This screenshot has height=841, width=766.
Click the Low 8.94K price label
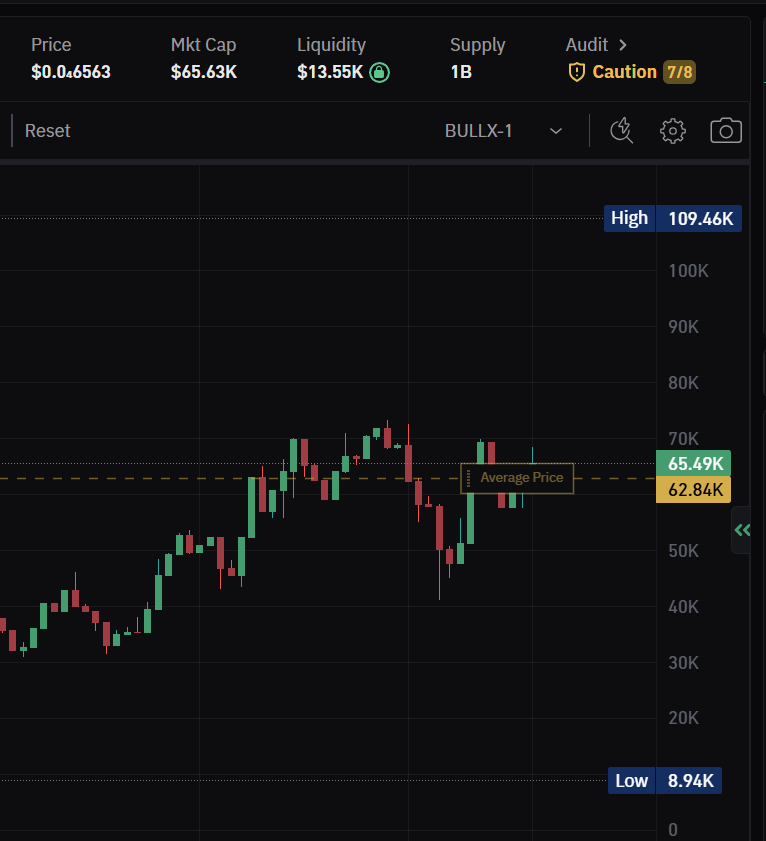[x=665, y=780]
